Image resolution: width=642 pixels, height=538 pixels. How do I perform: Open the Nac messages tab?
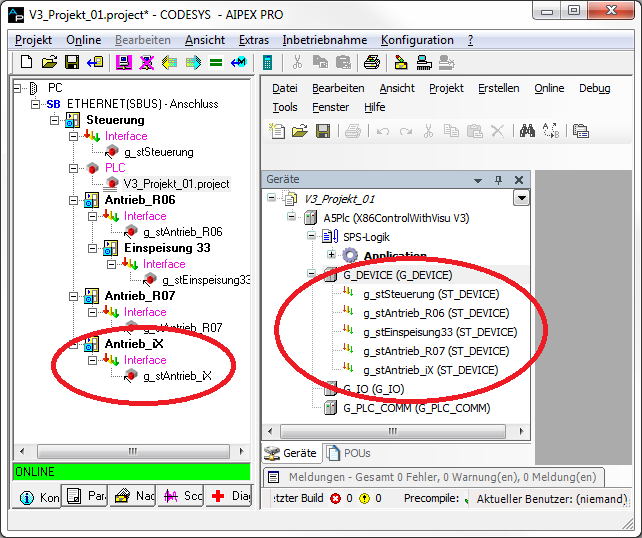point(133,496)
